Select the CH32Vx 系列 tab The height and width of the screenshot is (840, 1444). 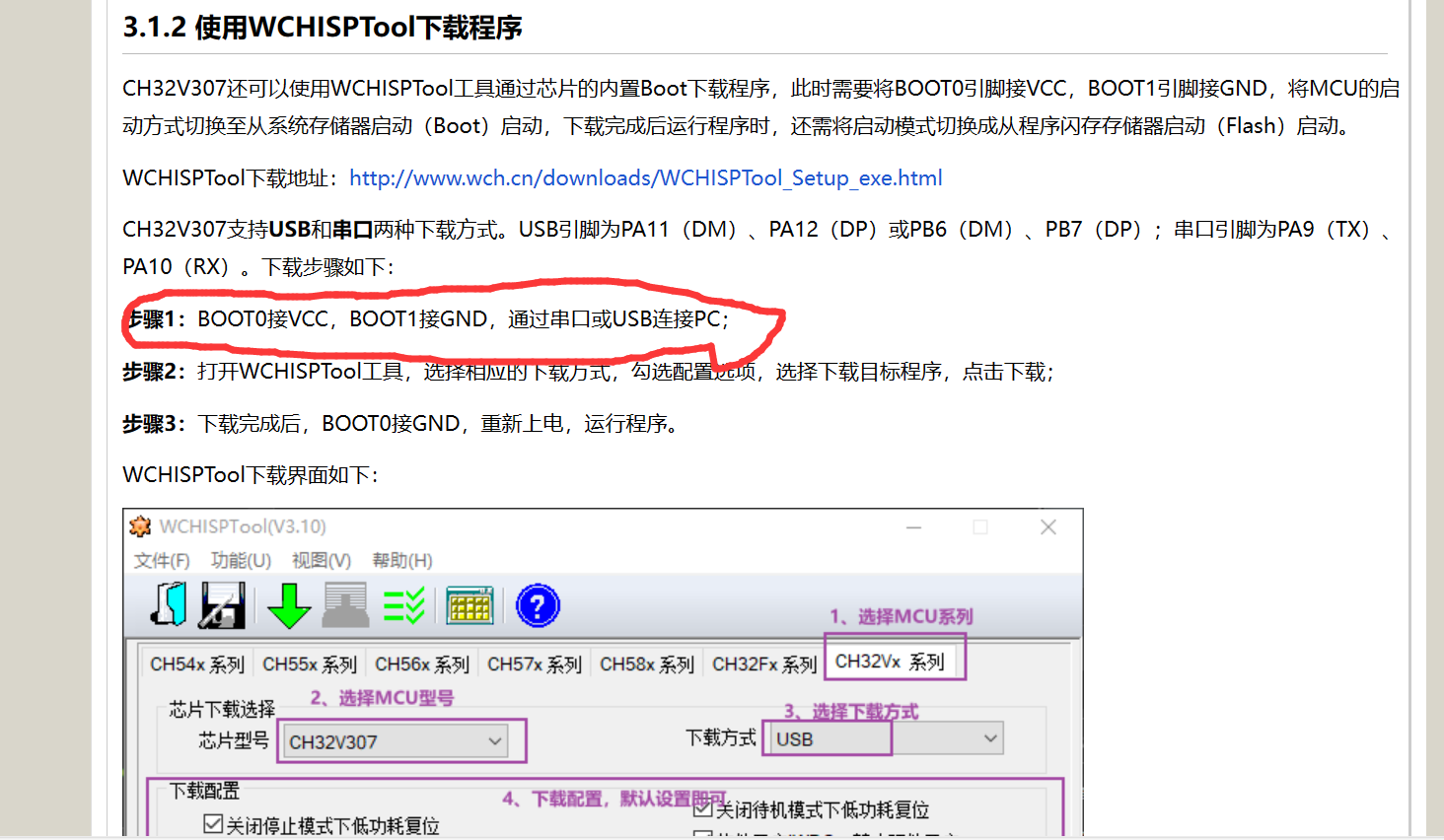pyautogui.click(x=890, y=662)
